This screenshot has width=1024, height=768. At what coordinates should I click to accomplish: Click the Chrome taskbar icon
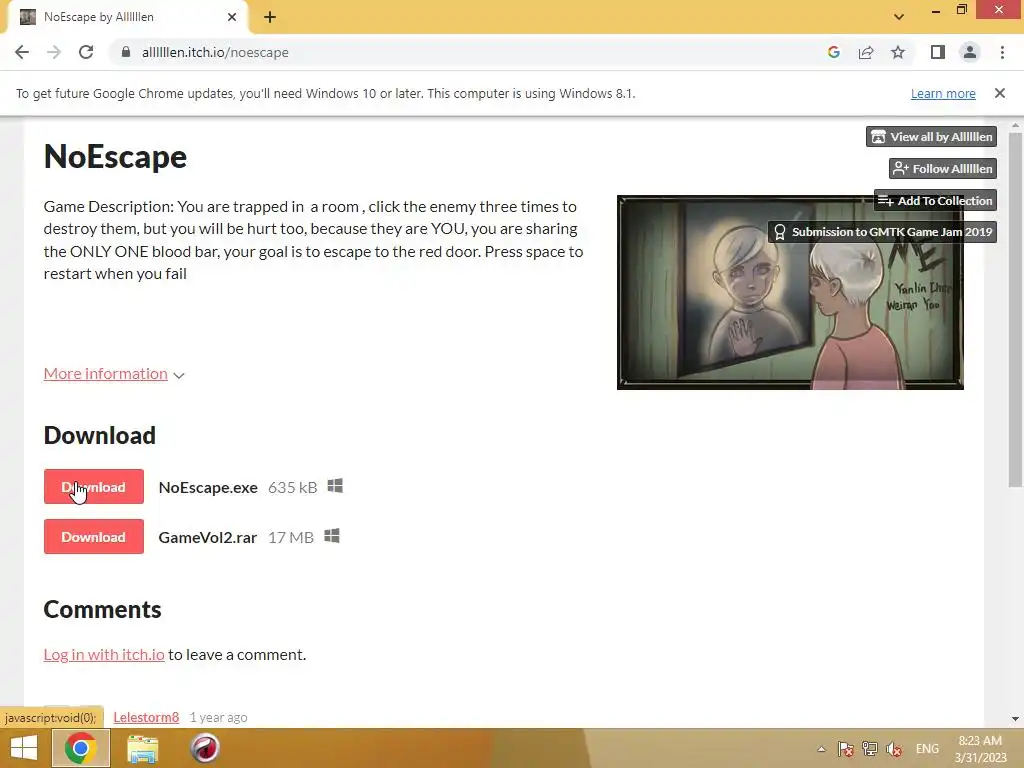tap(80, 748)
